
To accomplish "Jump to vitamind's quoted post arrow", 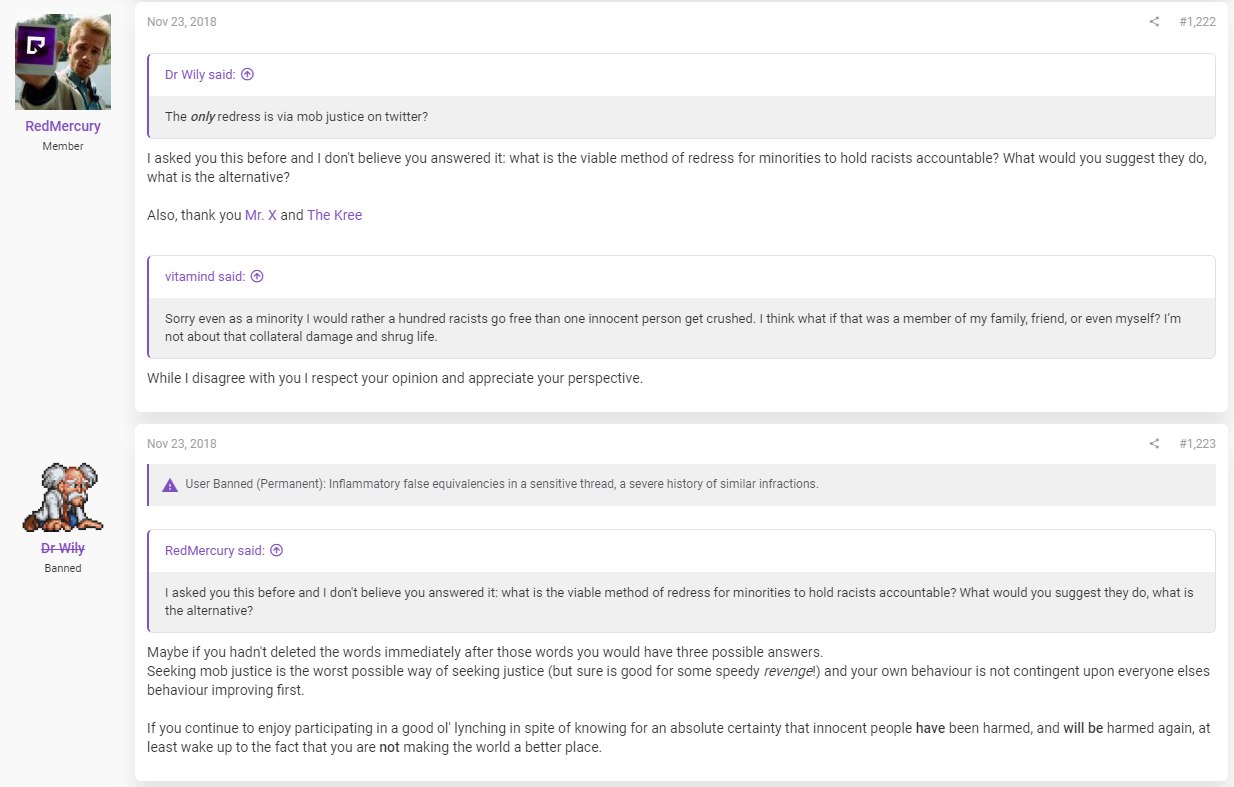I will (x=257, y=277).
